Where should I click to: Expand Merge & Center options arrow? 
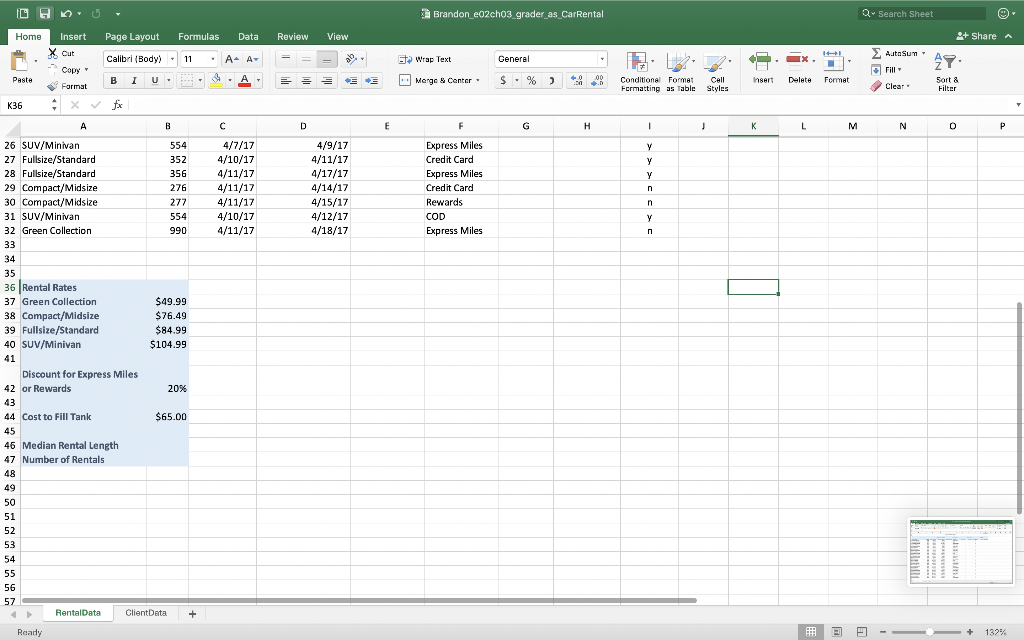(477, 80)
